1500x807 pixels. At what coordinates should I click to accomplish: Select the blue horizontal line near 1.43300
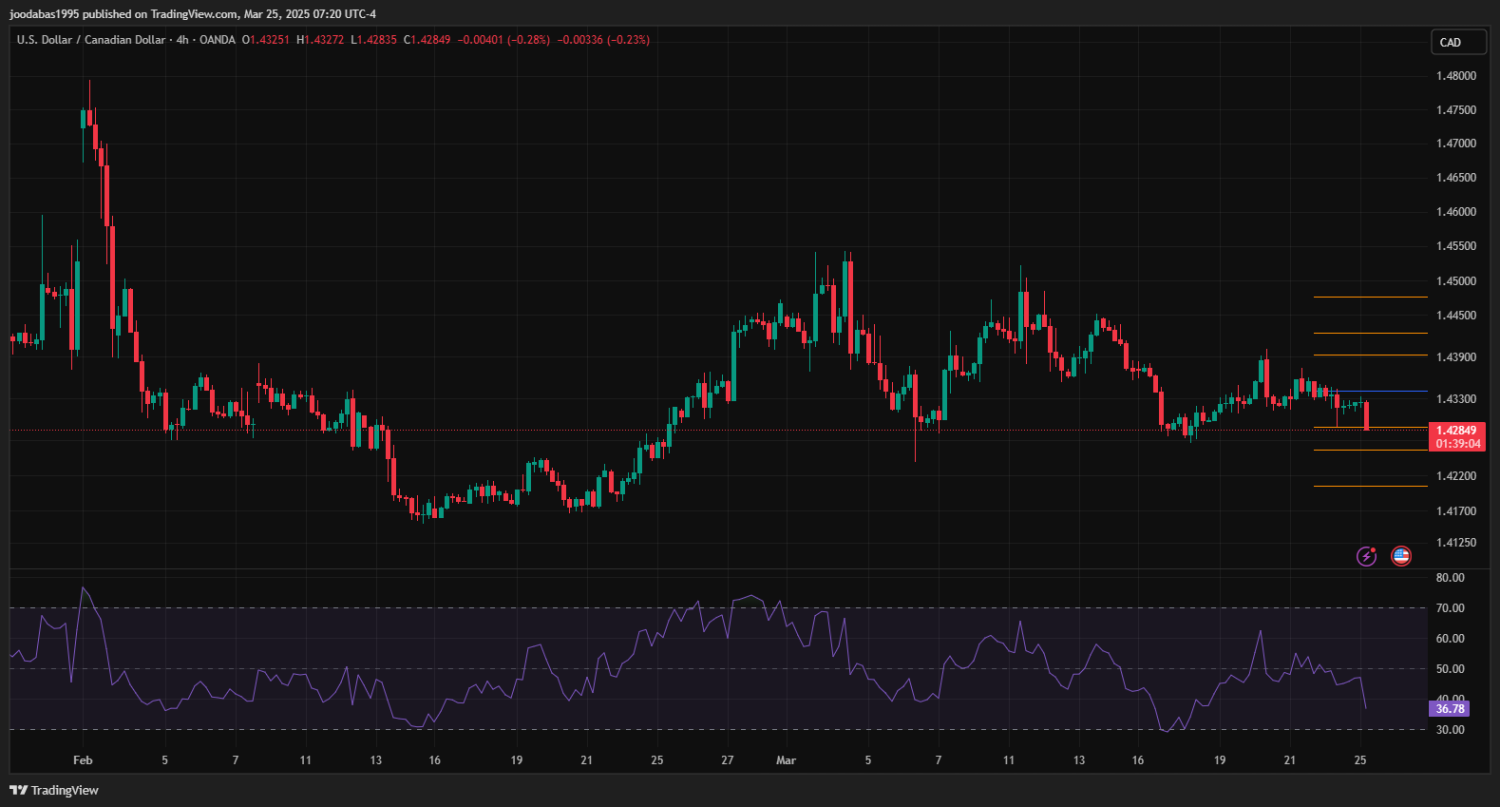1380,391
